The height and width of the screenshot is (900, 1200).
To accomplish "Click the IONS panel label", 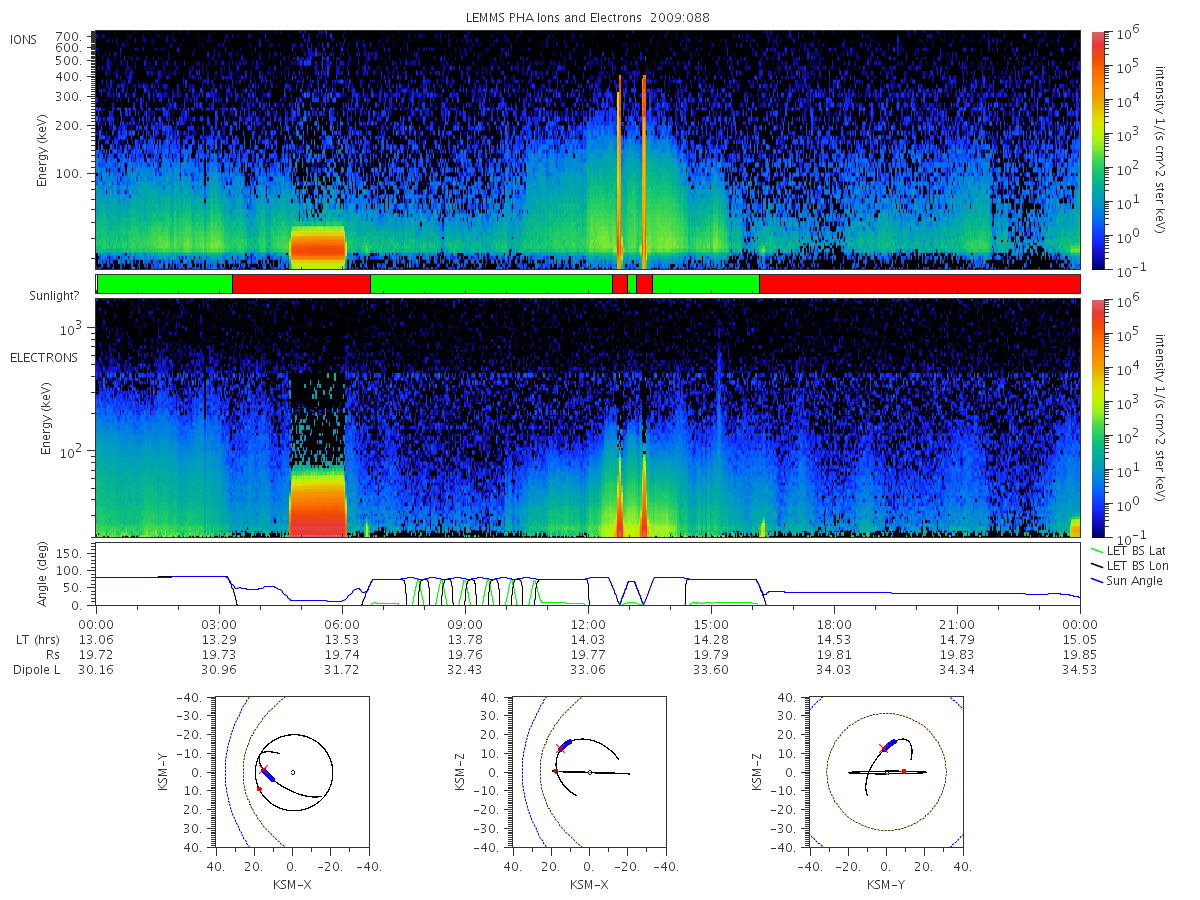I will [24, 39].
